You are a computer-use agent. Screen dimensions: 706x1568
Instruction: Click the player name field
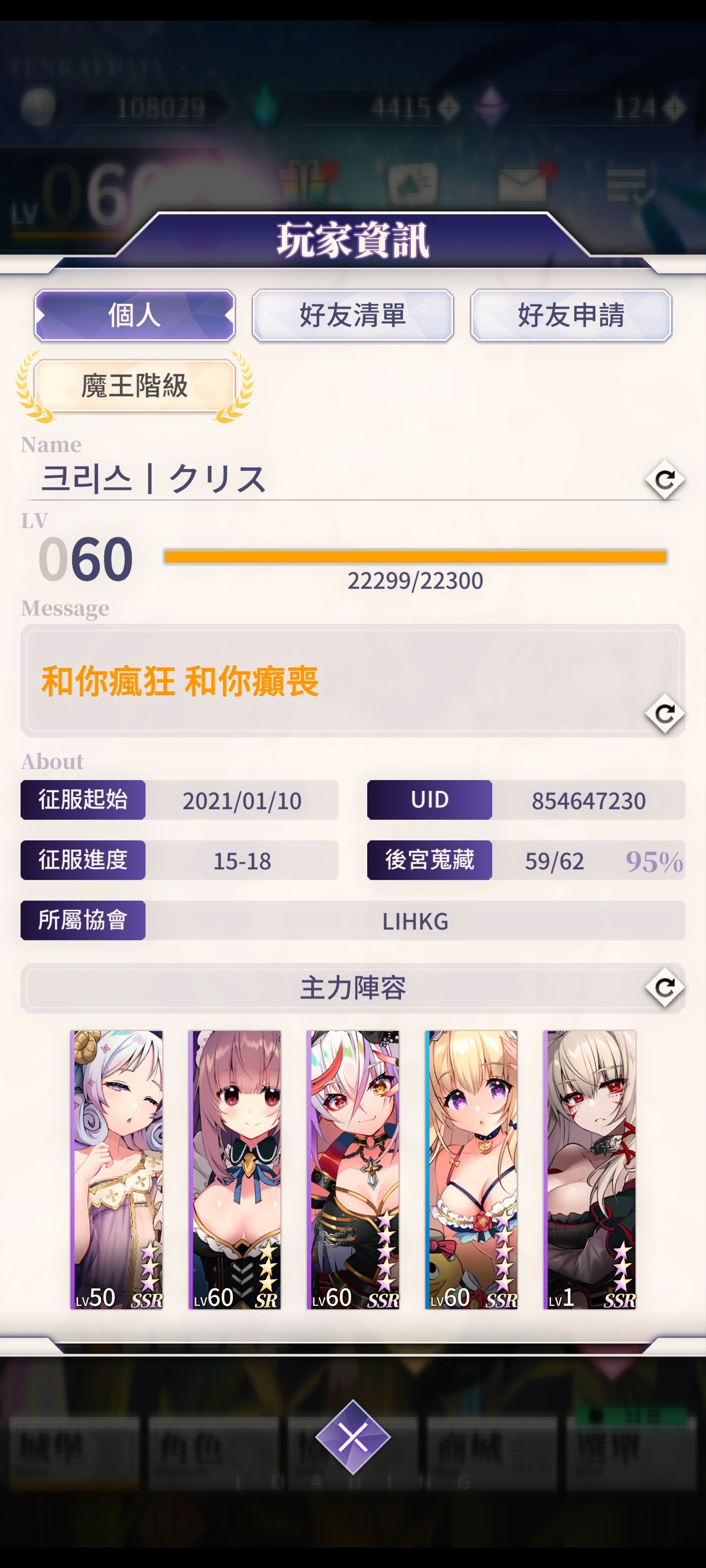(332, 479)
